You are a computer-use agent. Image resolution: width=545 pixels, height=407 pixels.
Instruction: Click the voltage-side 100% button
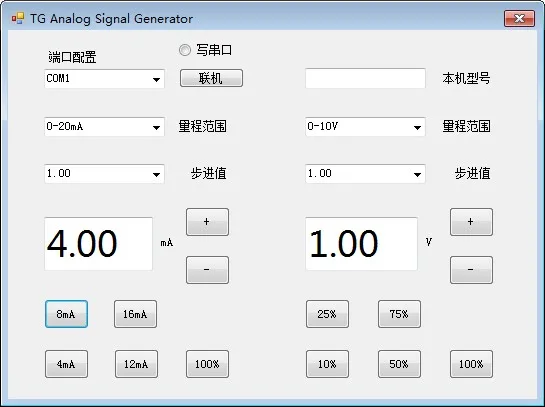point(471,364)
